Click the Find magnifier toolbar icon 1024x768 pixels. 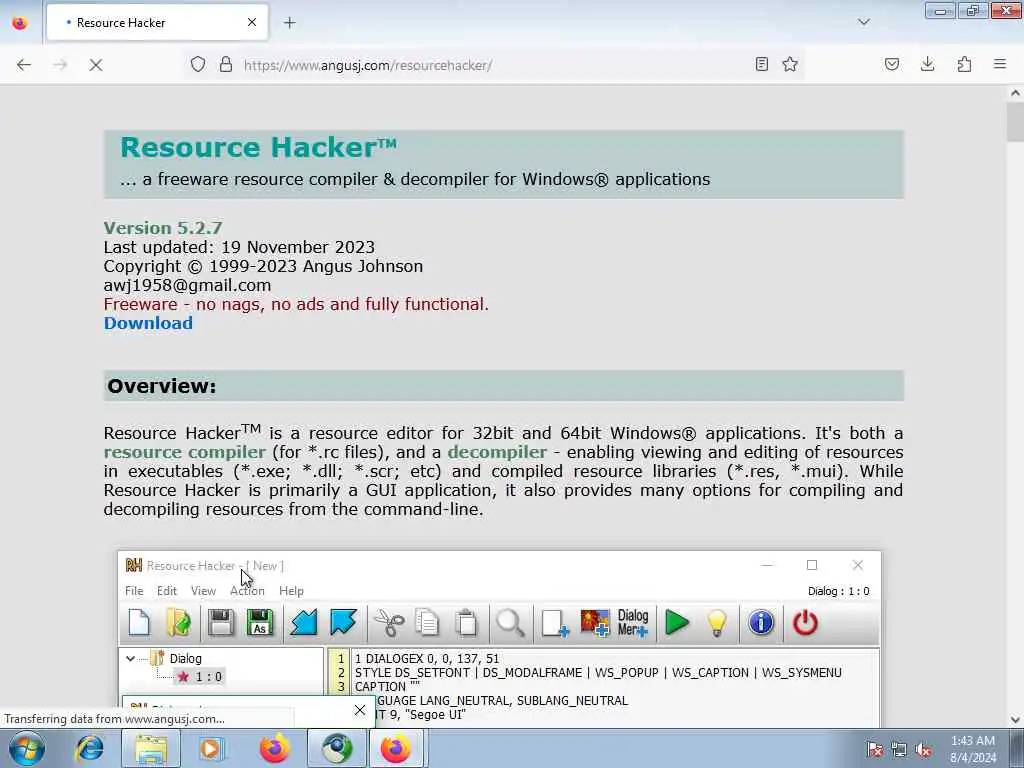(x=510, y=622)
